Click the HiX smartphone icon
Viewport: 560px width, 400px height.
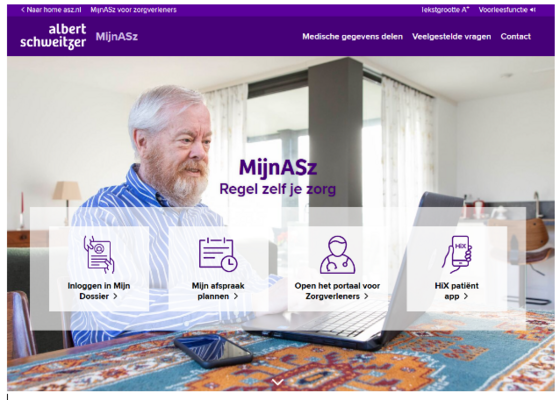coord(457,254)
